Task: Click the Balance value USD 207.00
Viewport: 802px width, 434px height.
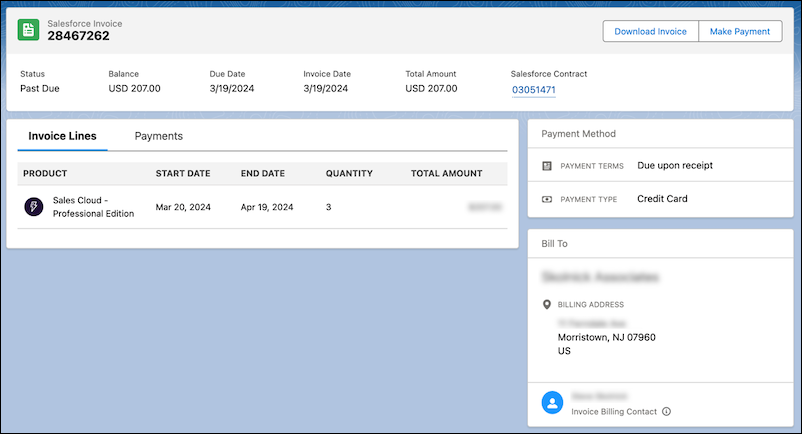Action: click(135, 88)
